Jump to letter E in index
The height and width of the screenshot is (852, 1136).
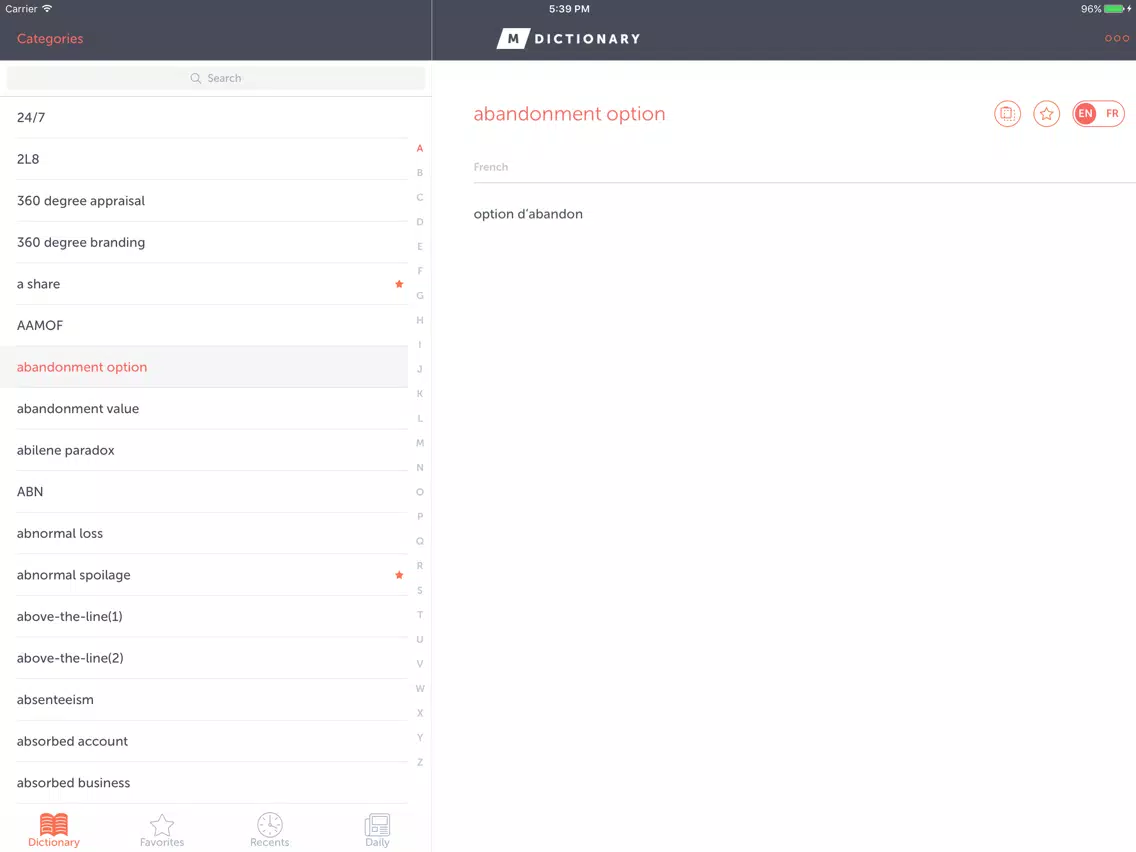tap(419, 246)
